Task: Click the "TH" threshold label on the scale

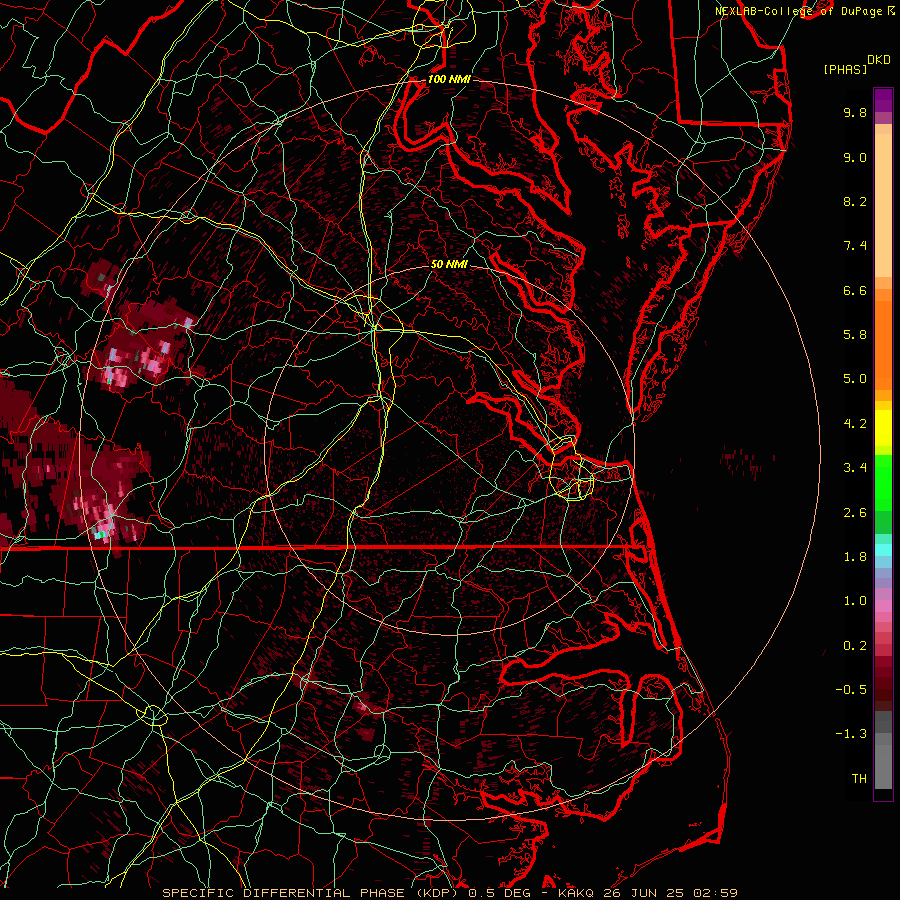Action: click(x=859, y=779)
